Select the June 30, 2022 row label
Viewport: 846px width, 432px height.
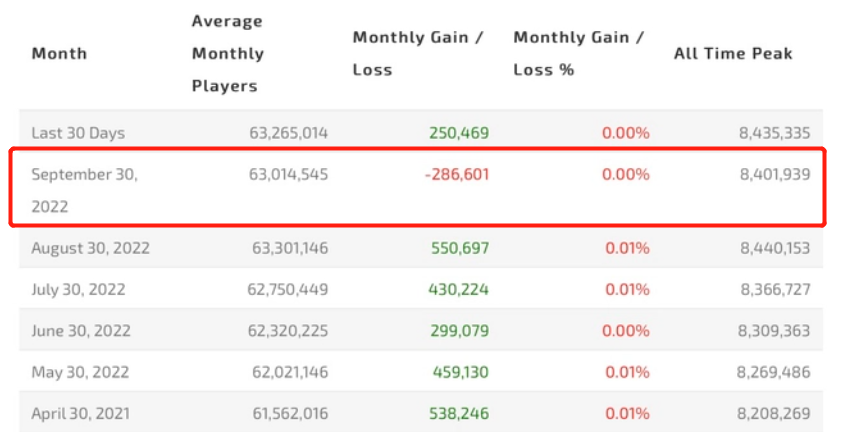click(x=82, y=331)
